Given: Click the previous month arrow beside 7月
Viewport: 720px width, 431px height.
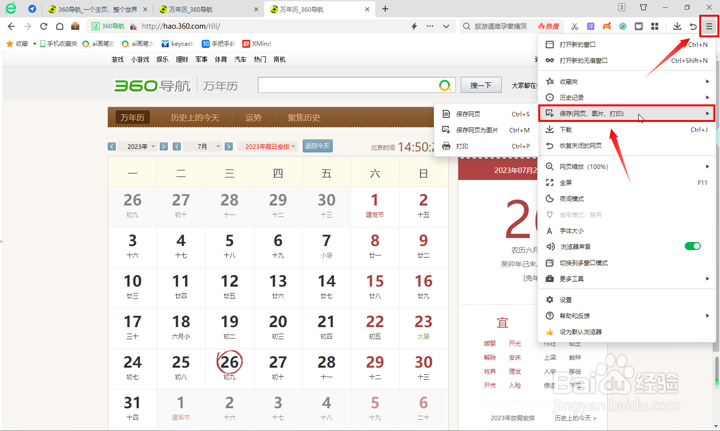Looking at the screenshot, I should [x=176, y=146].
